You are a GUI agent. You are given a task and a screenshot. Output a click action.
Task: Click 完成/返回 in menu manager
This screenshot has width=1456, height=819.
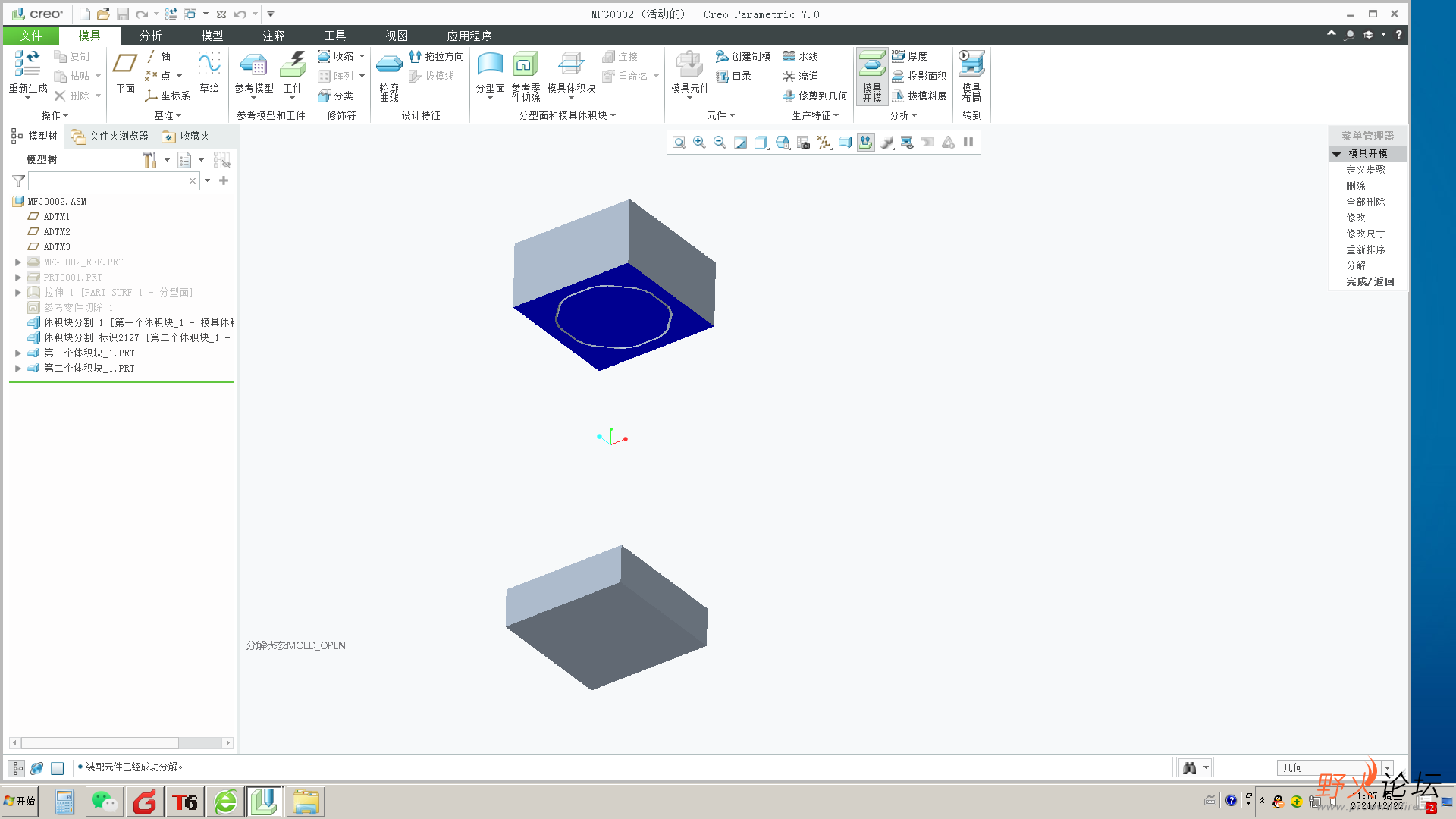coord(1370,281)
